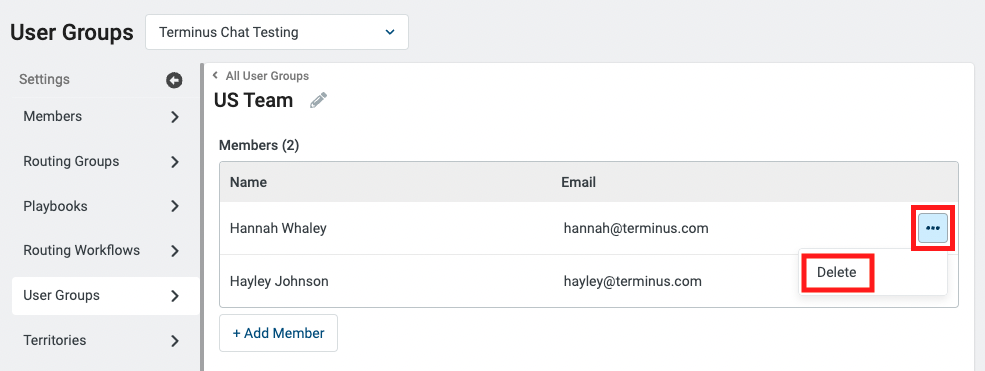Select Delete from the context menu
The height and width of the screenshot is (371, 985).
pos(837,272)
